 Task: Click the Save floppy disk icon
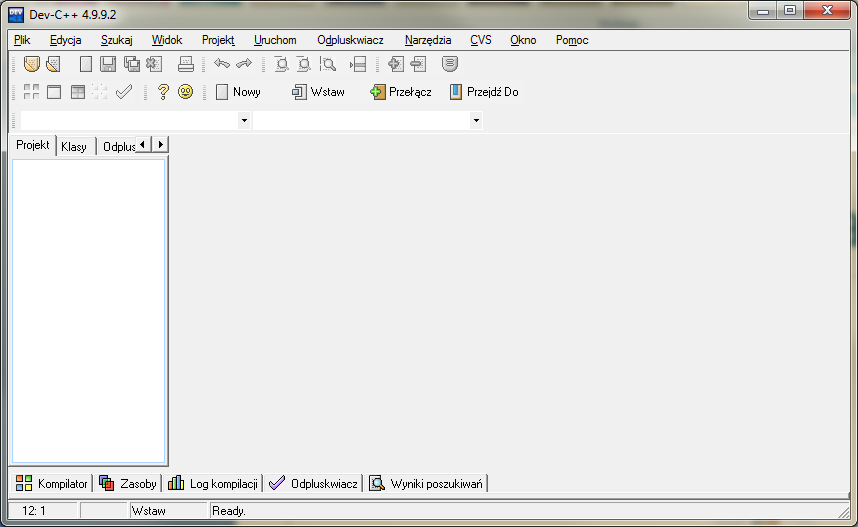(108, 64)
